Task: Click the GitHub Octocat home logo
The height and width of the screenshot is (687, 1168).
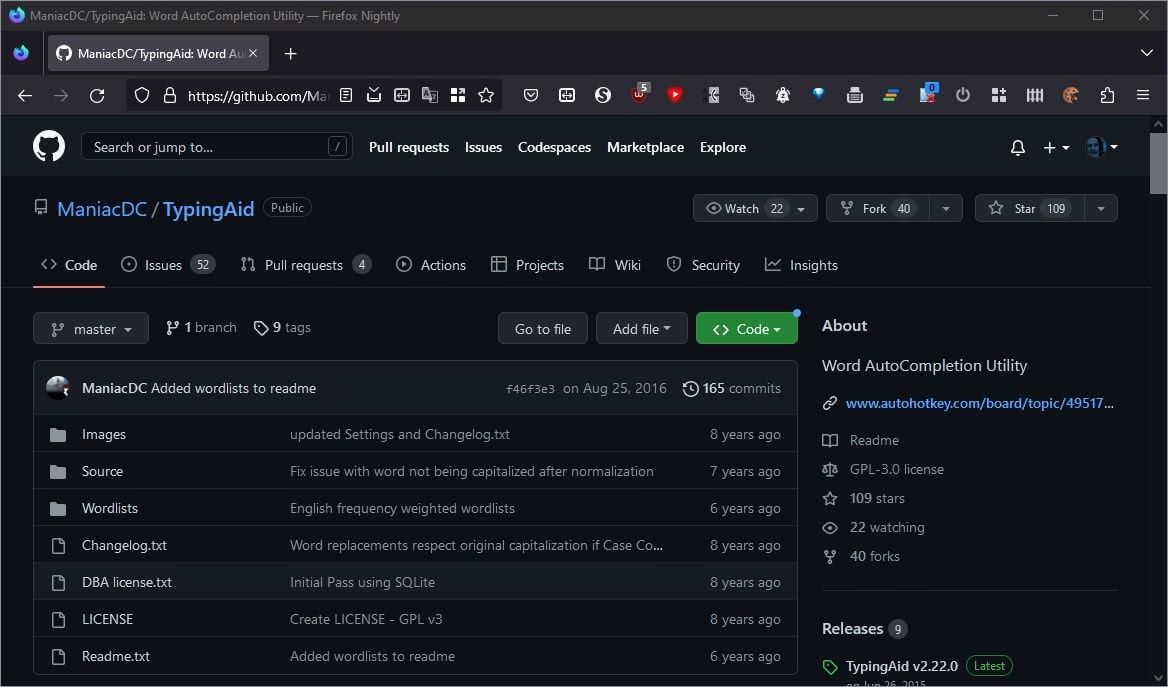Action: point(49,147)
